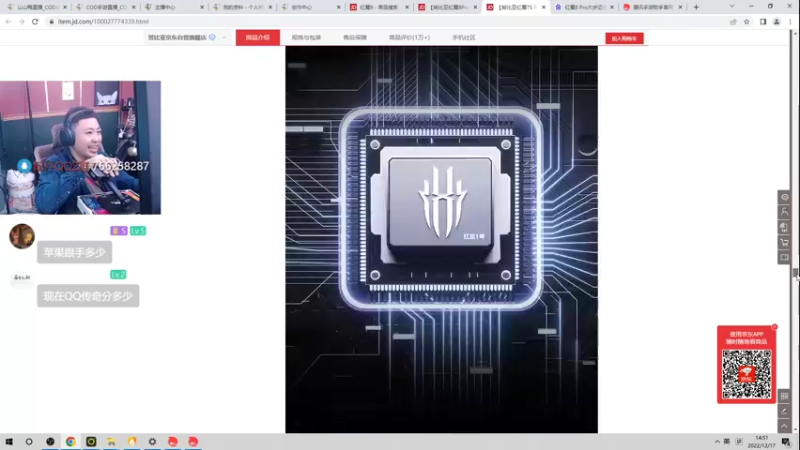The image size is (800, 450).
Task: Click the chat message 现在QQ传奇分多少
Action: coord(88,296)
